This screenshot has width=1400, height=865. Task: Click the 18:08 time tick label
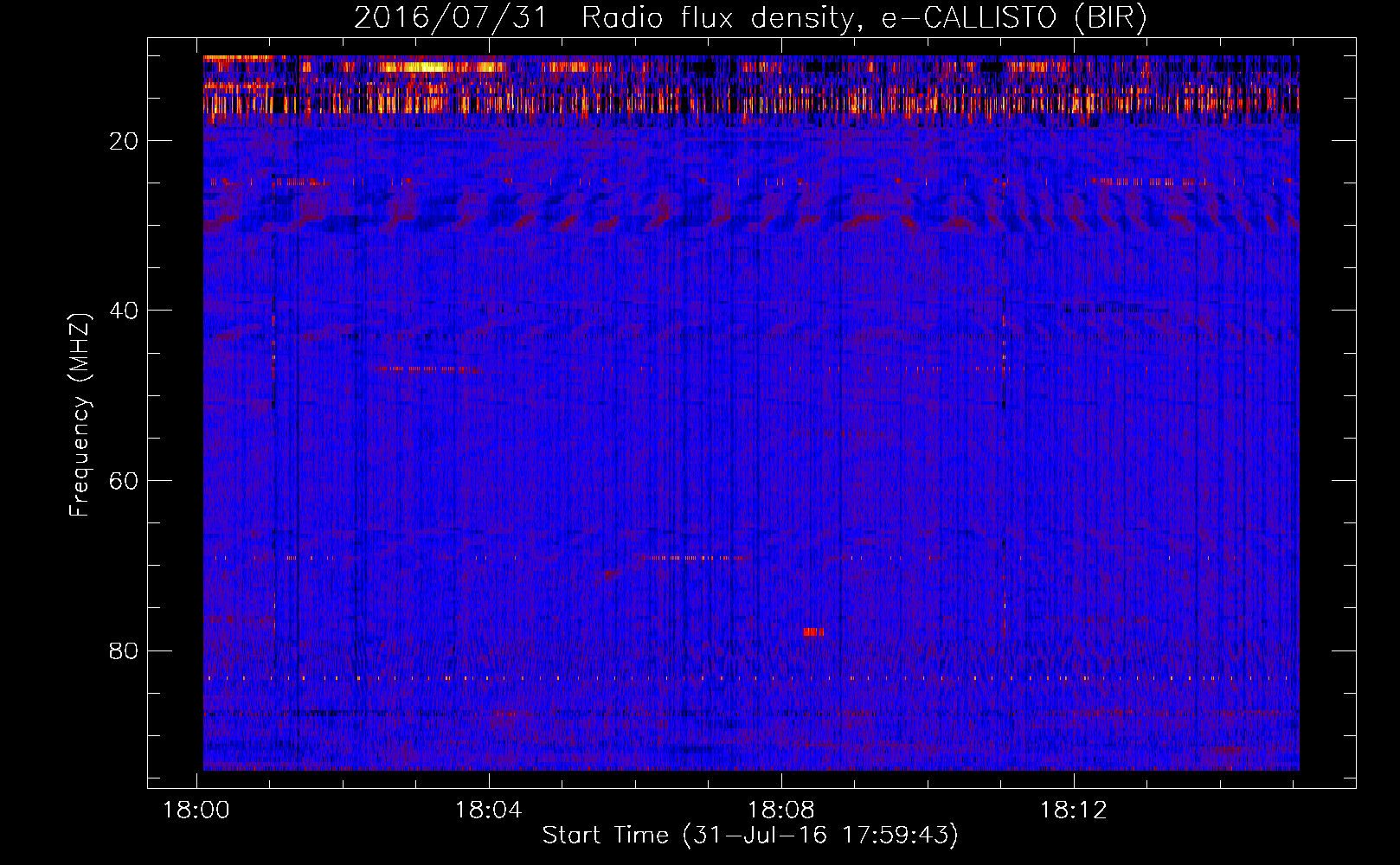point(781,811)
